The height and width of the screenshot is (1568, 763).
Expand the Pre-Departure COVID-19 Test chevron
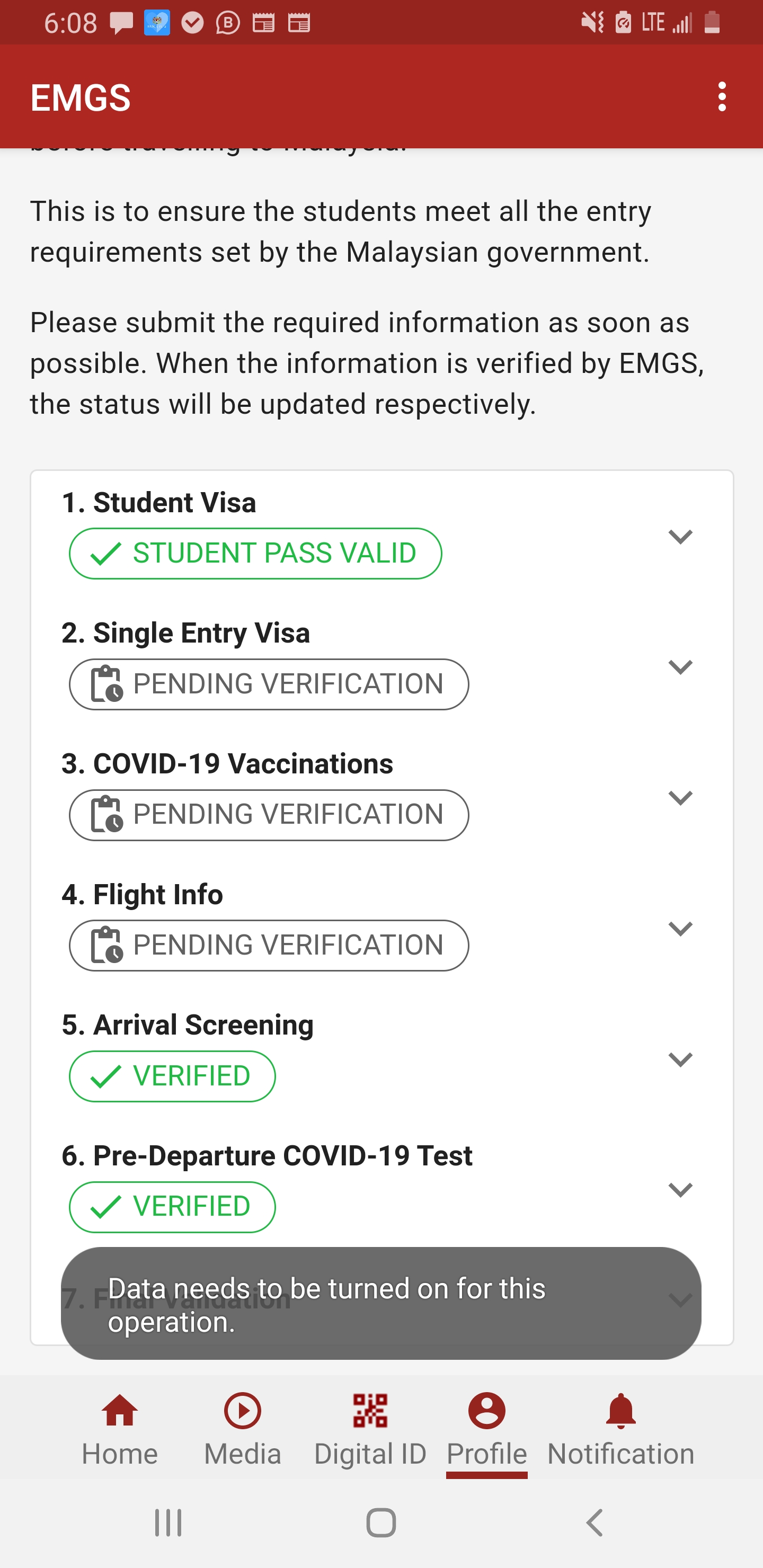coord(680,1189)
